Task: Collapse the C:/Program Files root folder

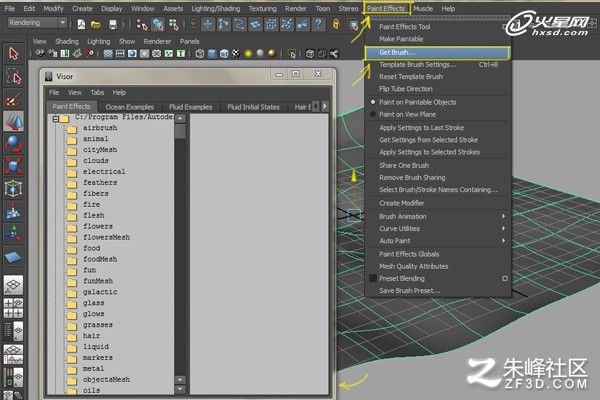Action: coord(55,119)
